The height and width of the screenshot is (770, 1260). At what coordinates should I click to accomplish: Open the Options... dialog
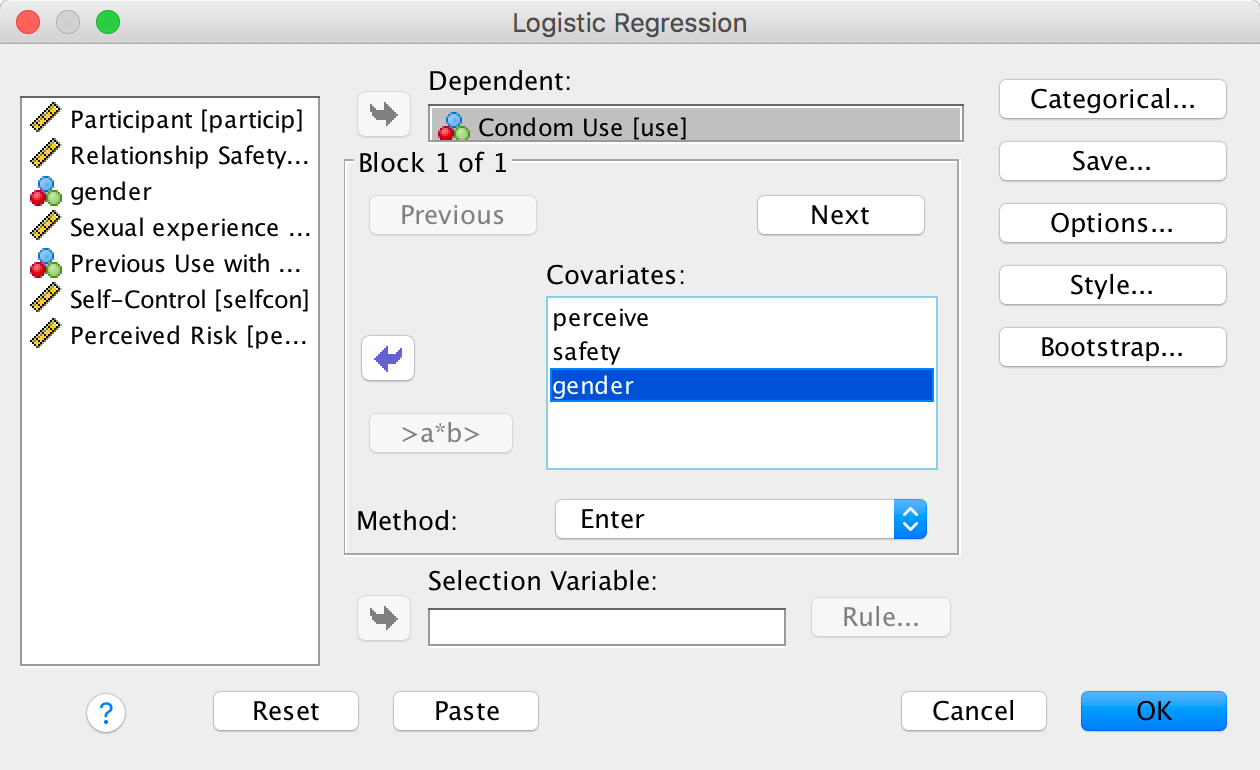coord(1112,224)
